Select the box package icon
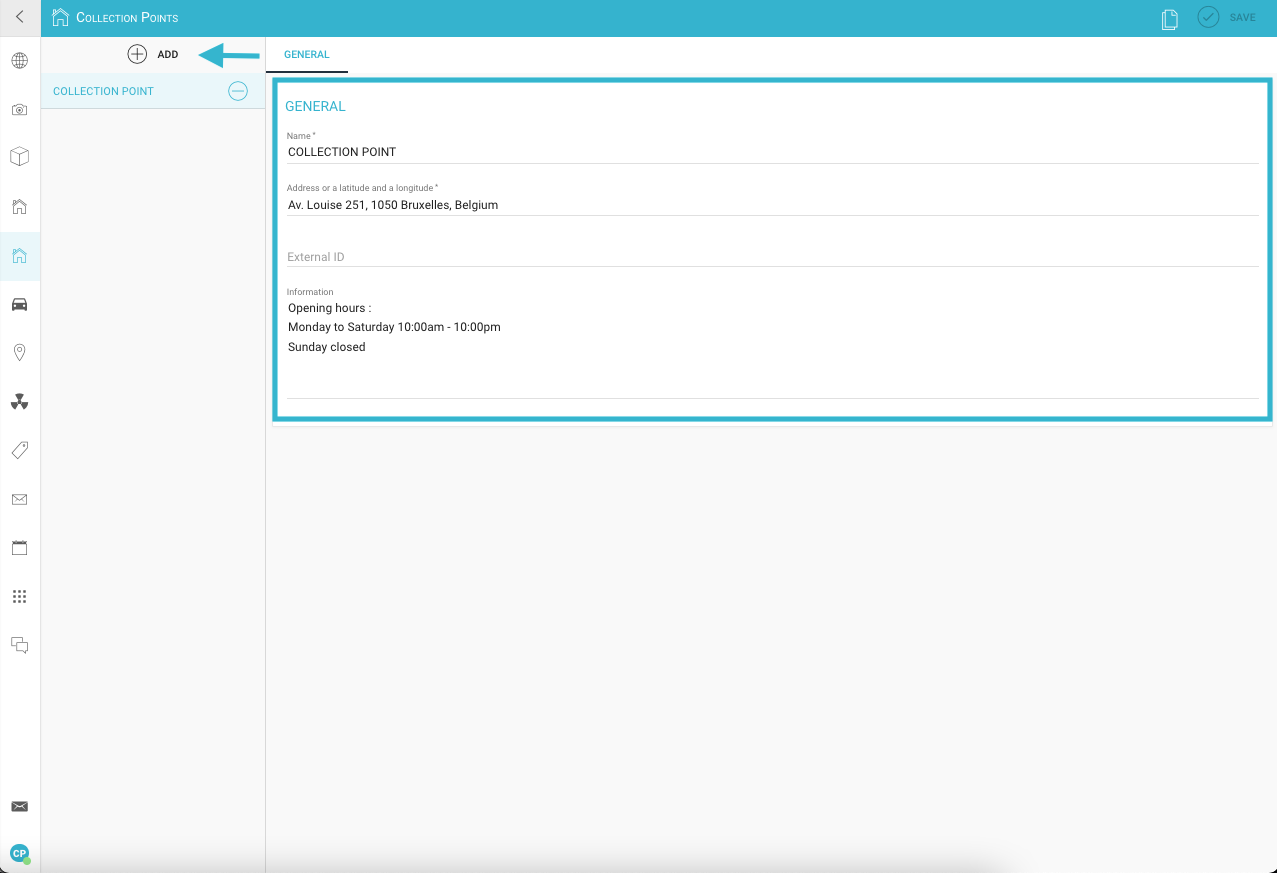This screenshot has width=1277, height=873. click(19, 157)
